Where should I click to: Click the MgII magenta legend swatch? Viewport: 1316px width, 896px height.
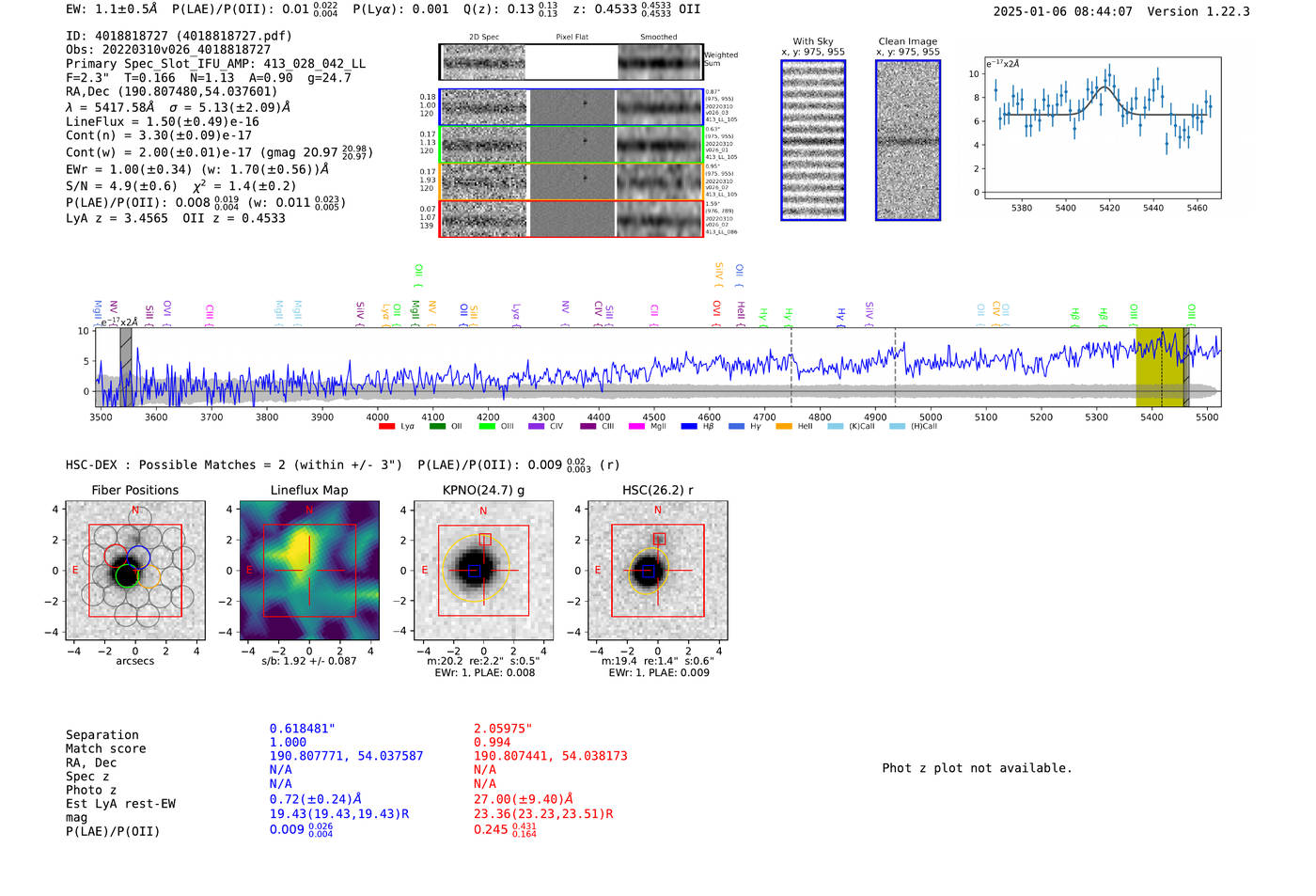click(x=637, y=427)
